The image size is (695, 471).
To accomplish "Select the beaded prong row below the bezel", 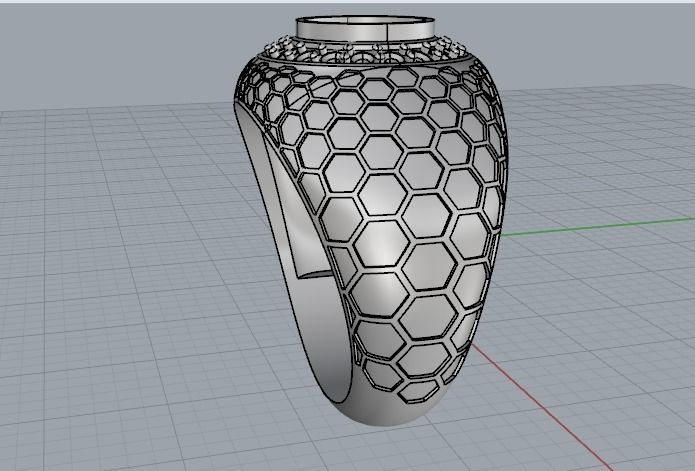I will click(365, 51).
